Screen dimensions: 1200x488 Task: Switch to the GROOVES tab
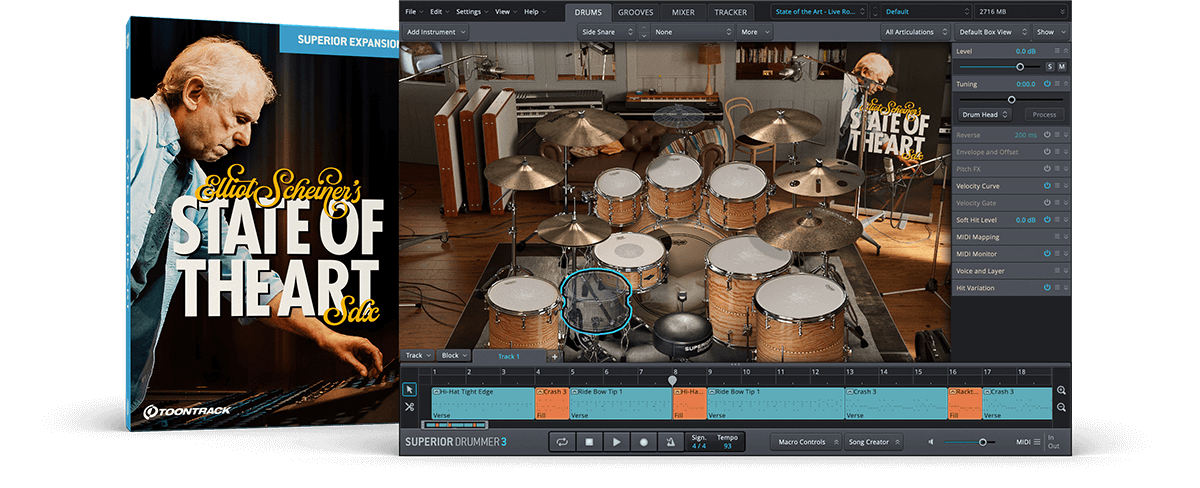pos(637,12)
